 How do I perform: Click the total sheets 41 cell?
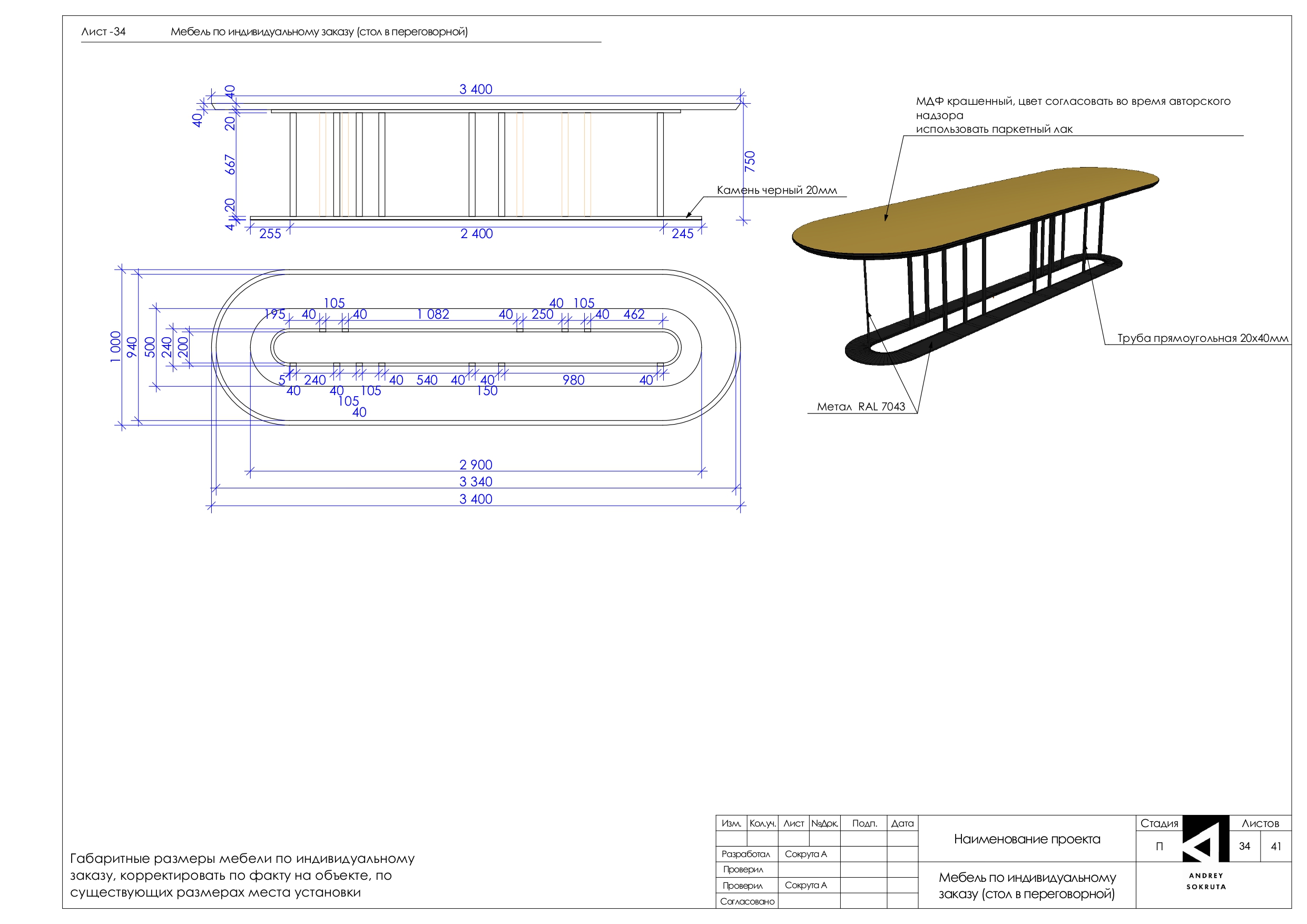pyautogui.click(x=1276, y=847)
